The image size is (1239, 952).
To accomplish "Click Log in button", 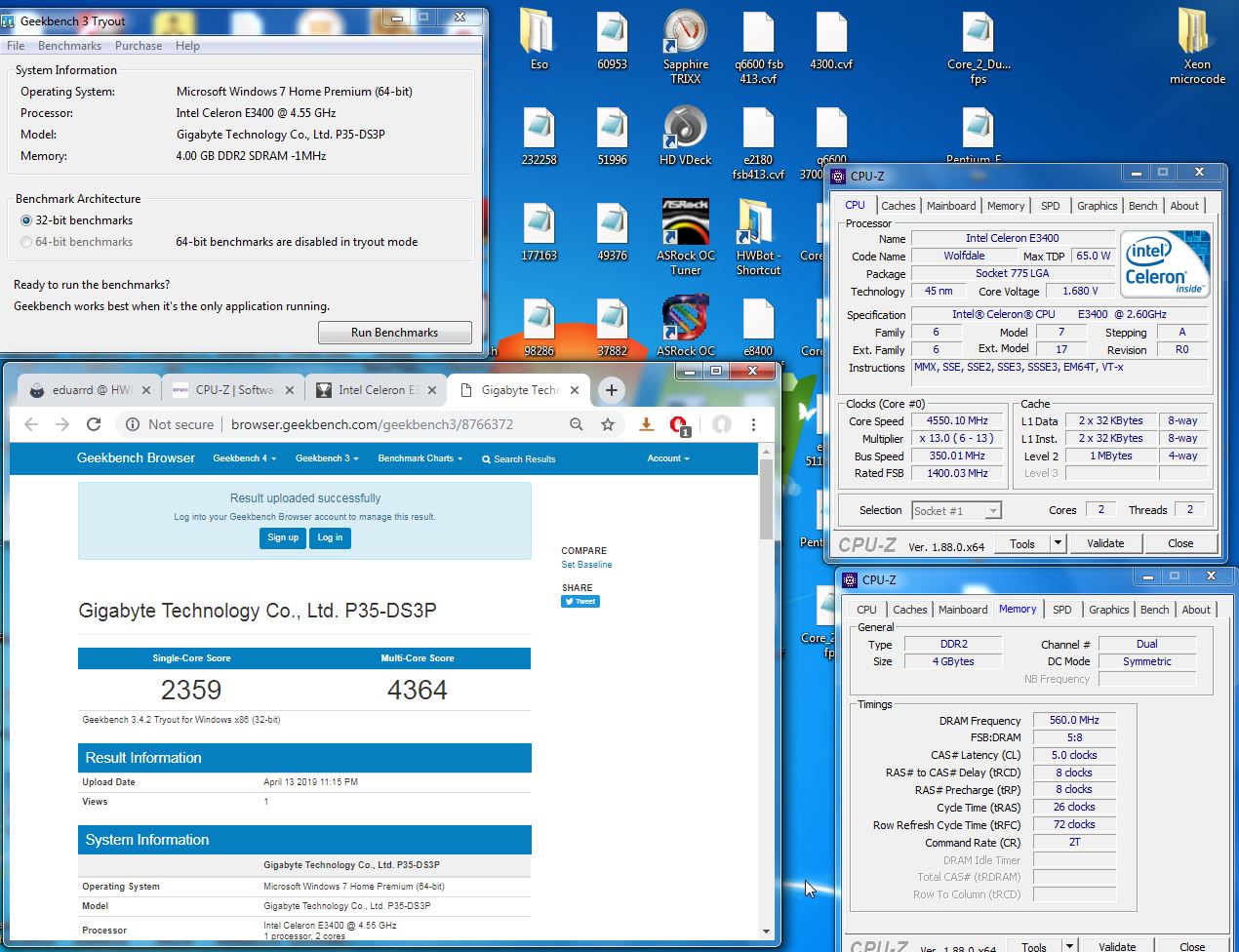I will 330,537.
